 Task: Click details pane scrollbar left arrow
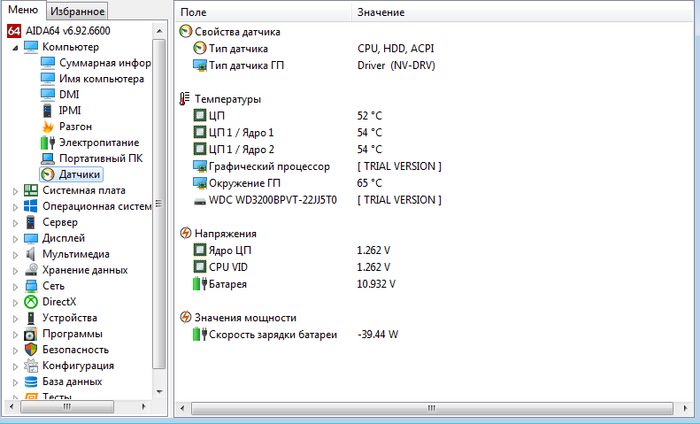(182, 408)
